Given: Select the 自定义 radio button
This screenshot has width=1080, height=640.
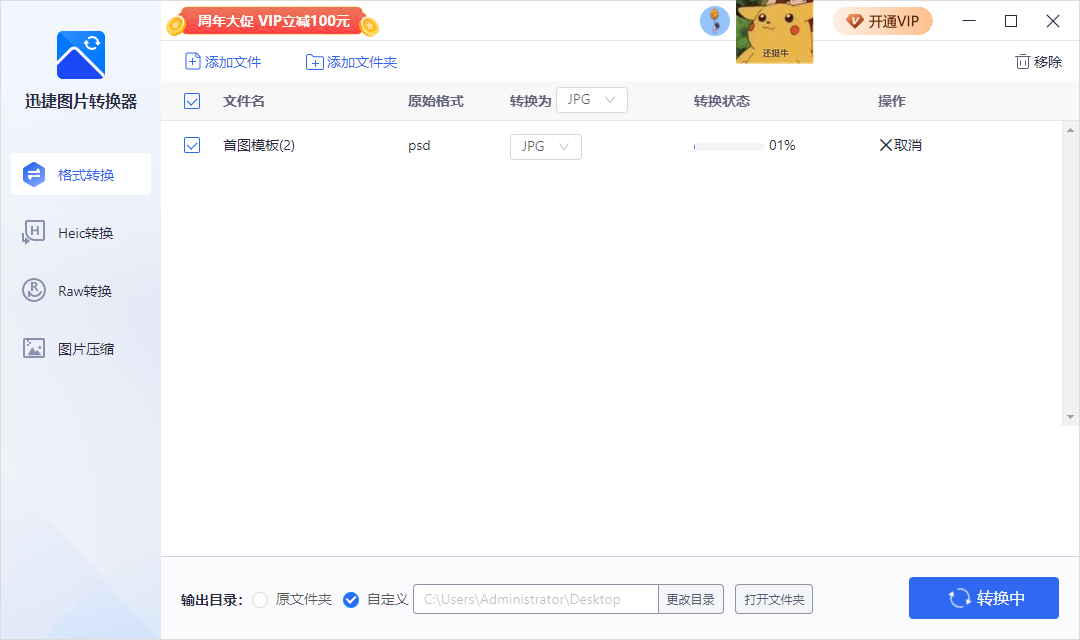Looking at the screenshot, I should pos(351,600).
